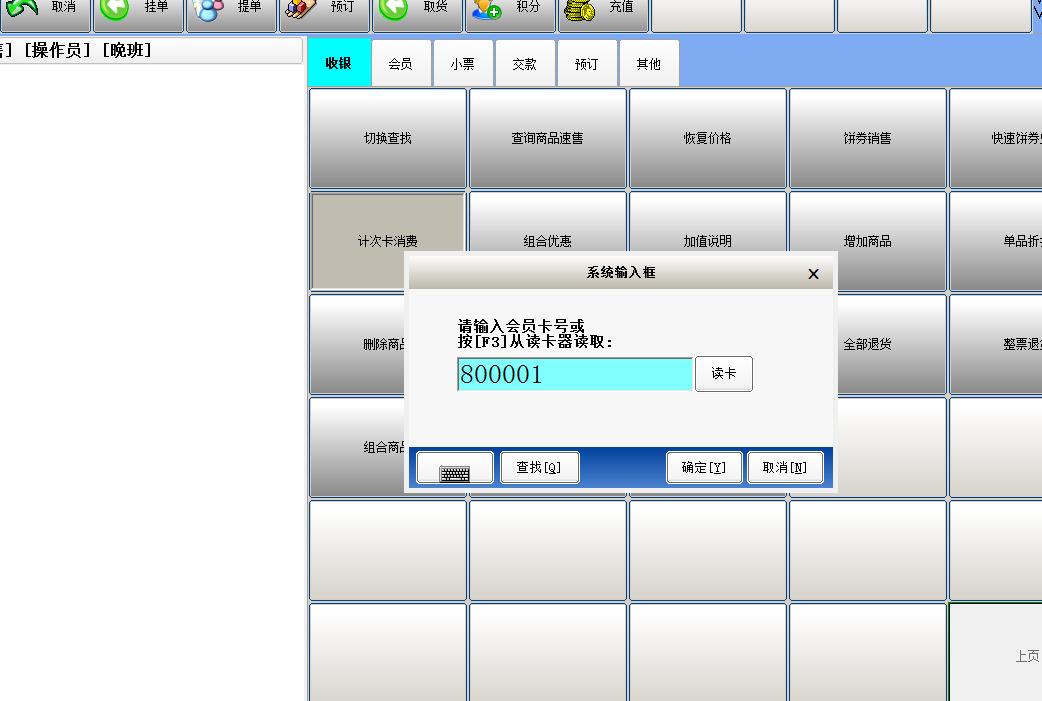Return to the 收银 cashier tab
This screenshot has height=701, width=1042.
340,62
